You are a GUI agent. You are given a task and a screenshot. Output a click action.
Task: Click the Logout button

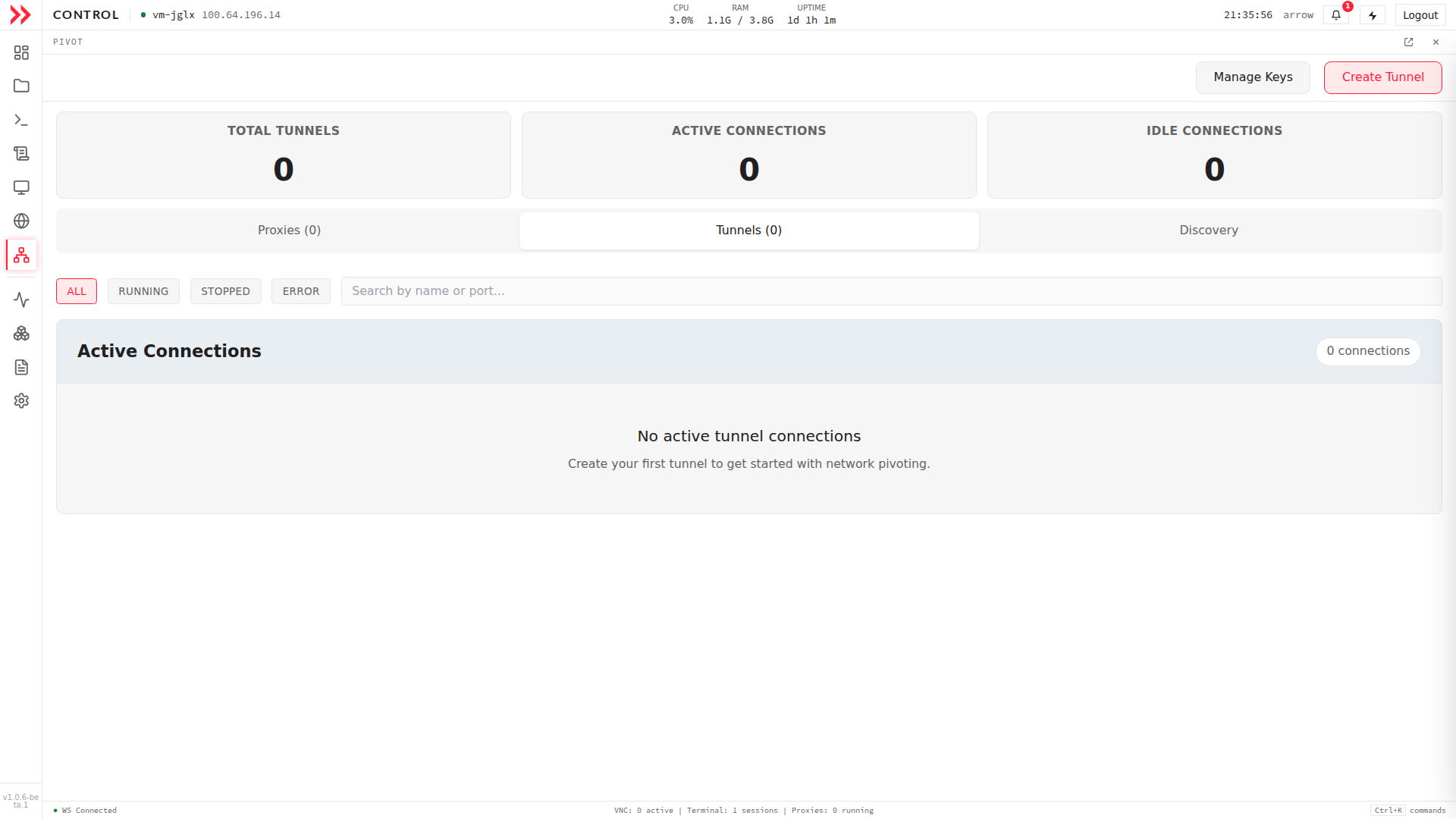[1420, 15]
